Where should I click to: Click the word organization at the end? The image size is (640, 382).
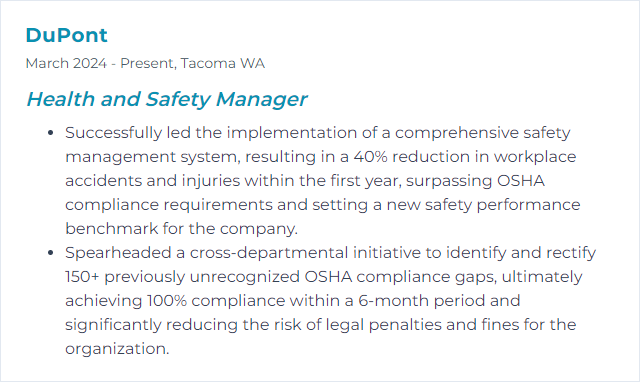pyautogui.click(x=117, y=349)
